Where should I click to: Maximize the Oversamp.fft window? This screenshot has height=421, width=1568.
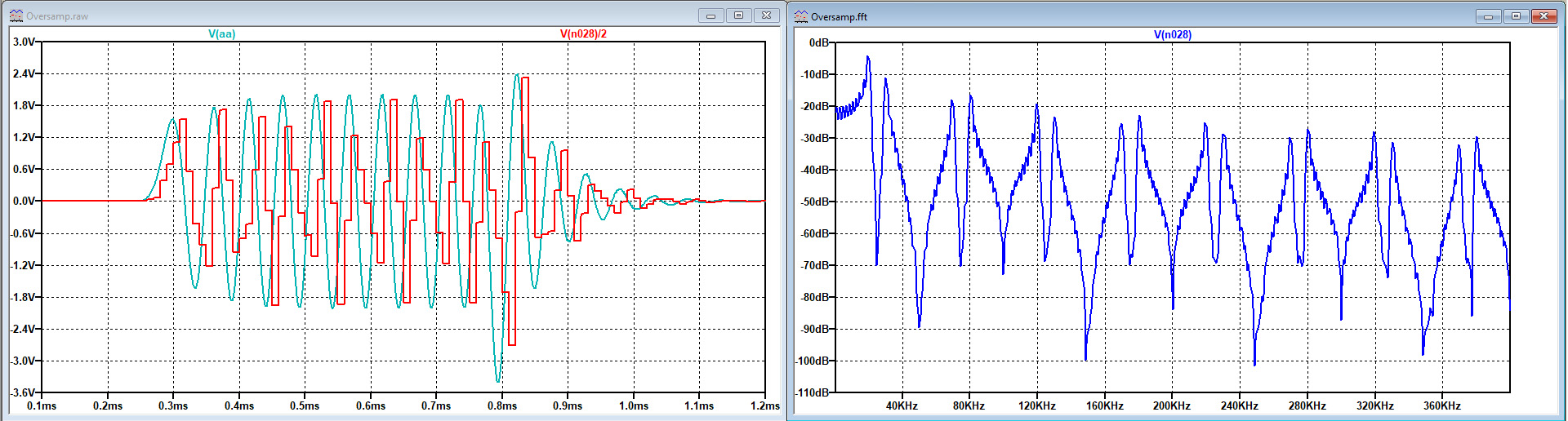coord(1517,16)
